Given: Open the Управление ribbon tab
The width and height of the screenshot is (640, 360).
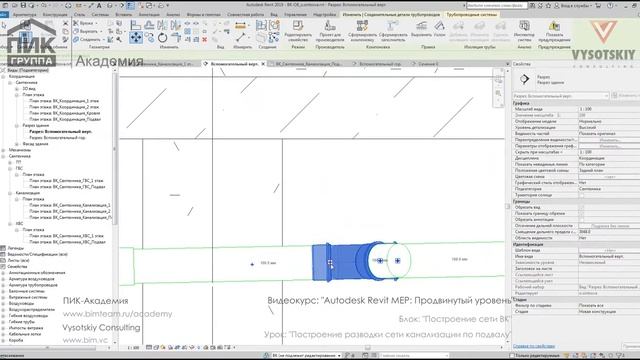Looking at the screenshot, I should 295,14.
